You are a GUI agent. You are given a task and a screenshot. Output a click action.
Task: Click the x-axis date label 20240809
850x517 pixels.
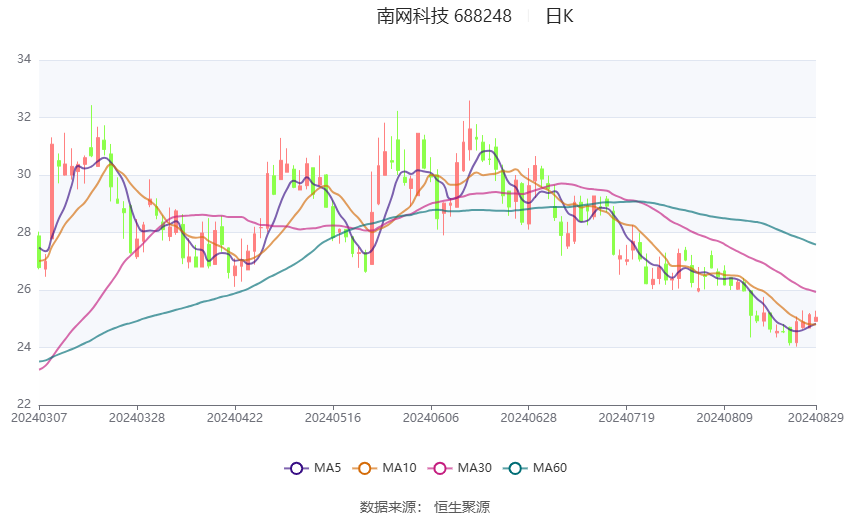[x=725, y=418]
